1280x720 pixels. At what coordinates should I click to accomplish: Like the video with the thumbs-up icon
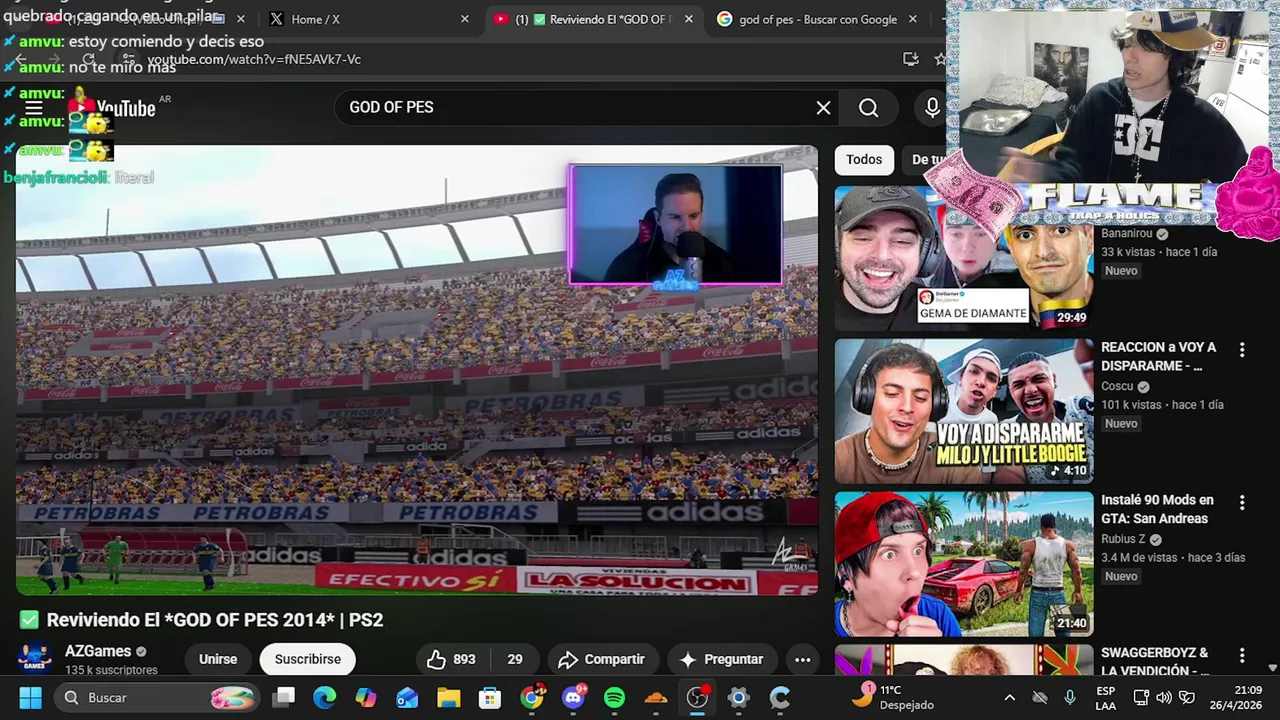coord(450,659)
